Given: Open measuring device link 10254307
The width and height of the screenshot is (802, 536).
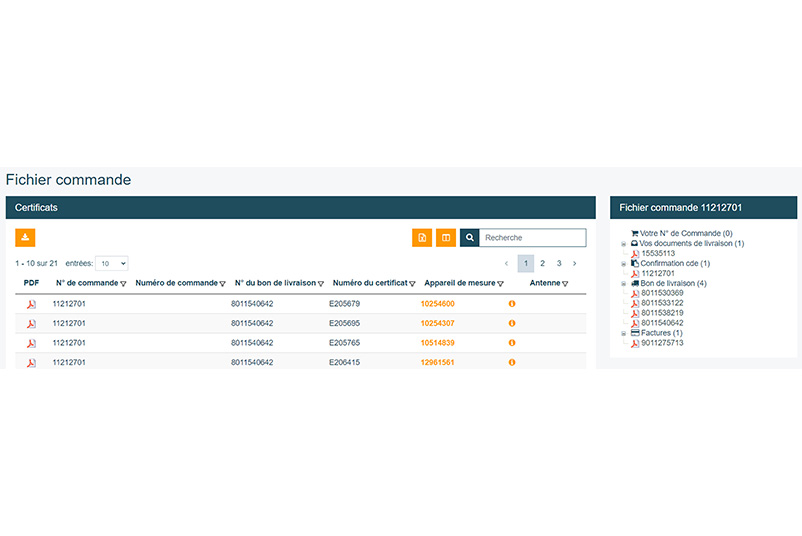Looking at the screenshot, I should tap(437, 323).
